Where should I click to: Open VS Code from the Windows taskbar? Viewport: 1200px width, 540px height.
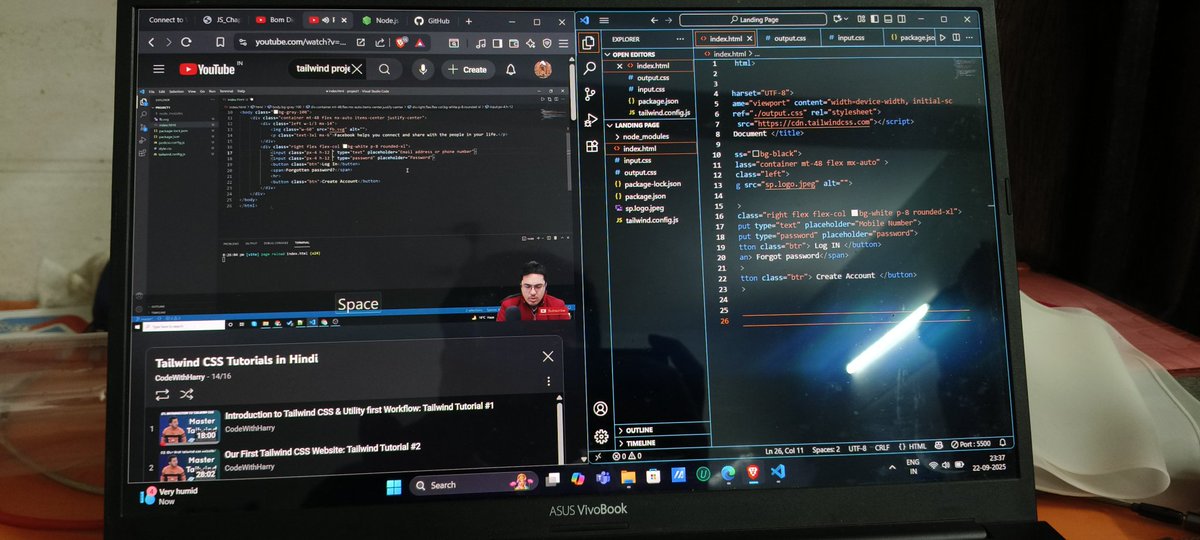click(779, 470)
